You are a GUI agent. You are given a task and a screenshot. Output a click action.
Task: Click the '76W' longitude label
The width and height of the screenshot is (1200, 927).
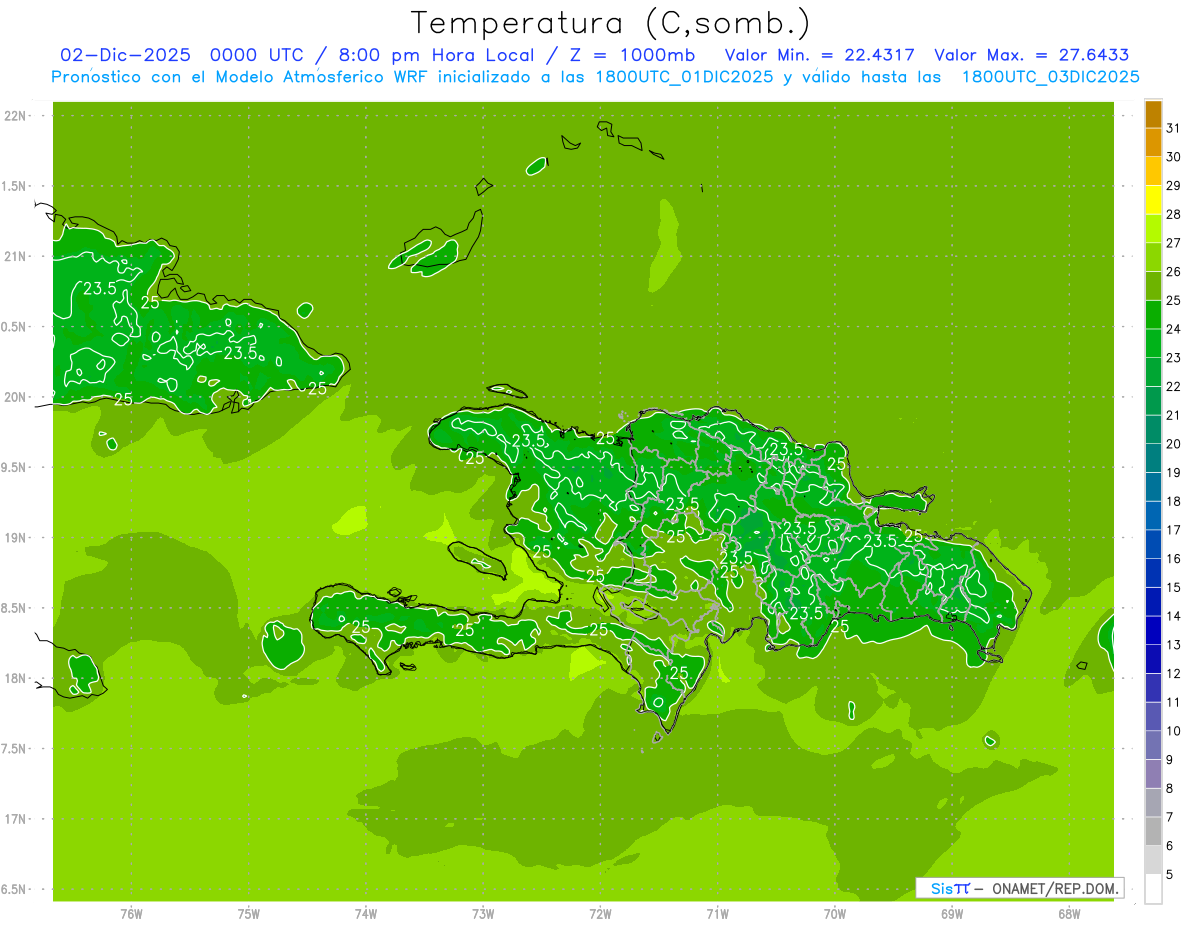[131, 913]
